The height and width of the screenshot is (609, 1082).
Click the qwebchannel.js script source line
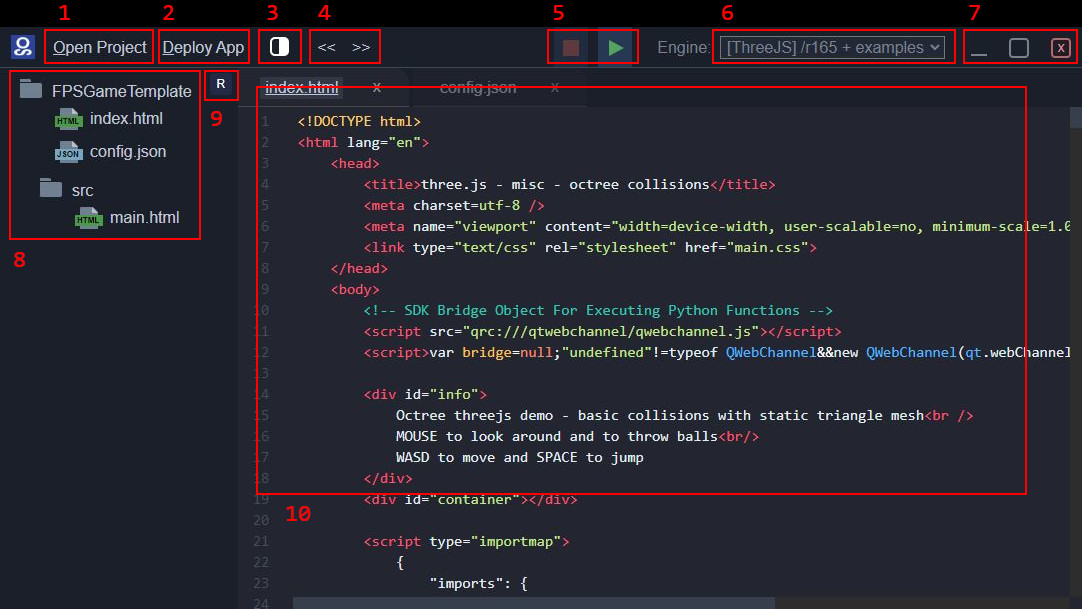tap(602, 332)
